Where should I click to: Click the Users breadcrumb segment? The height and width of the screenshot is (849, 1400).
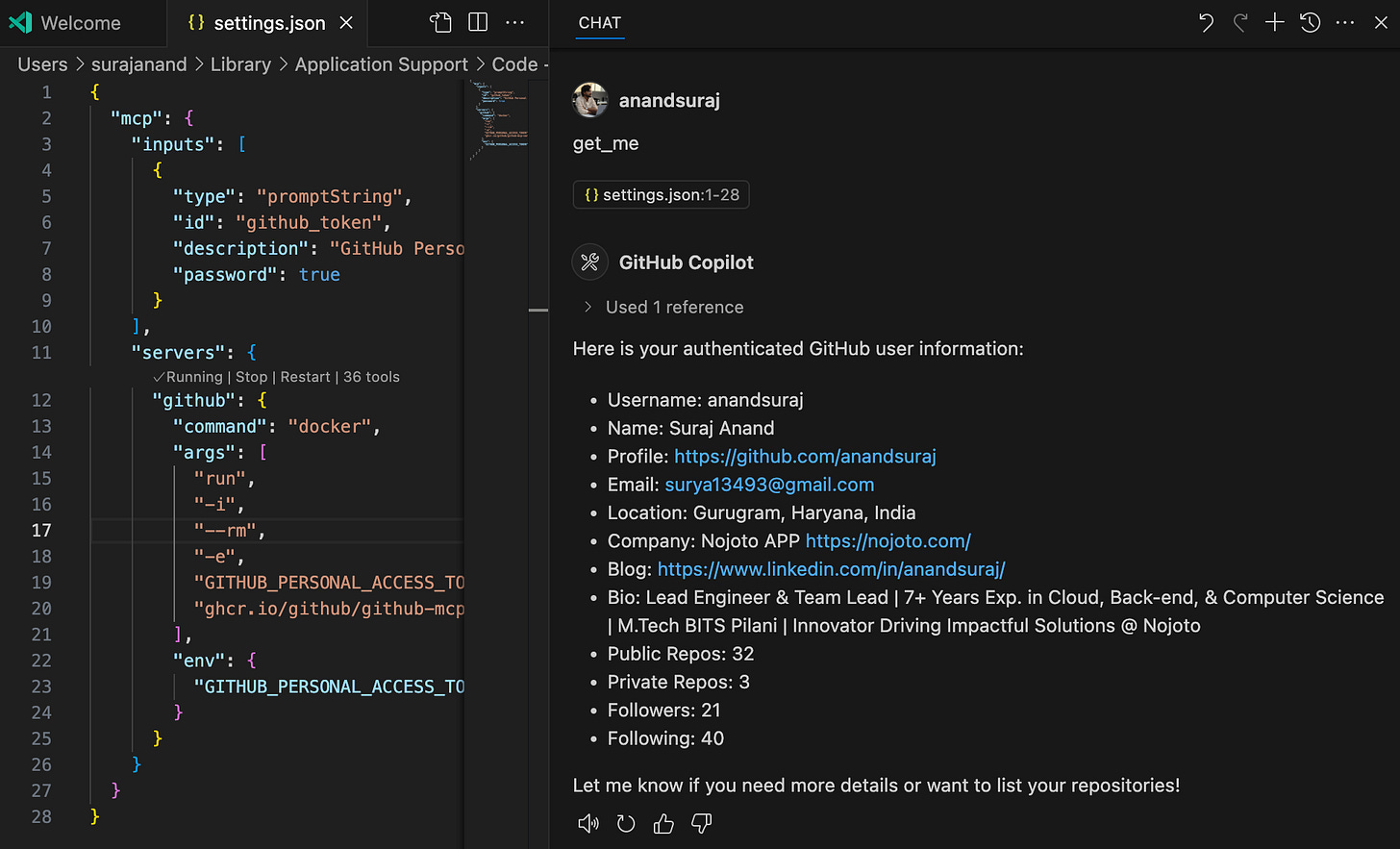pos(42,64)
